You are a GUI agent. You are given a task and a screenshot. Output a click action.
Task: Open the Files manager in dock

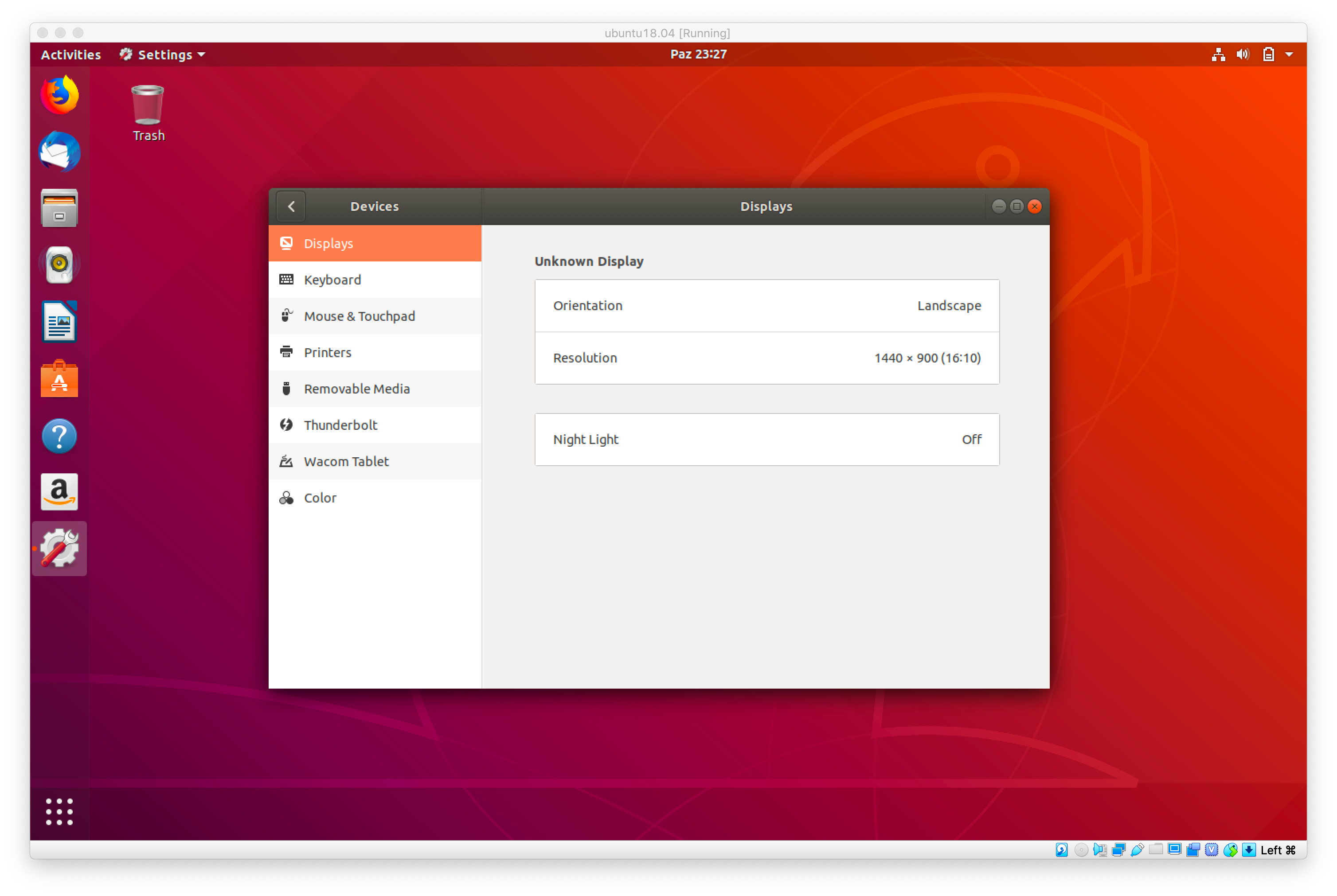pos(59,208)
